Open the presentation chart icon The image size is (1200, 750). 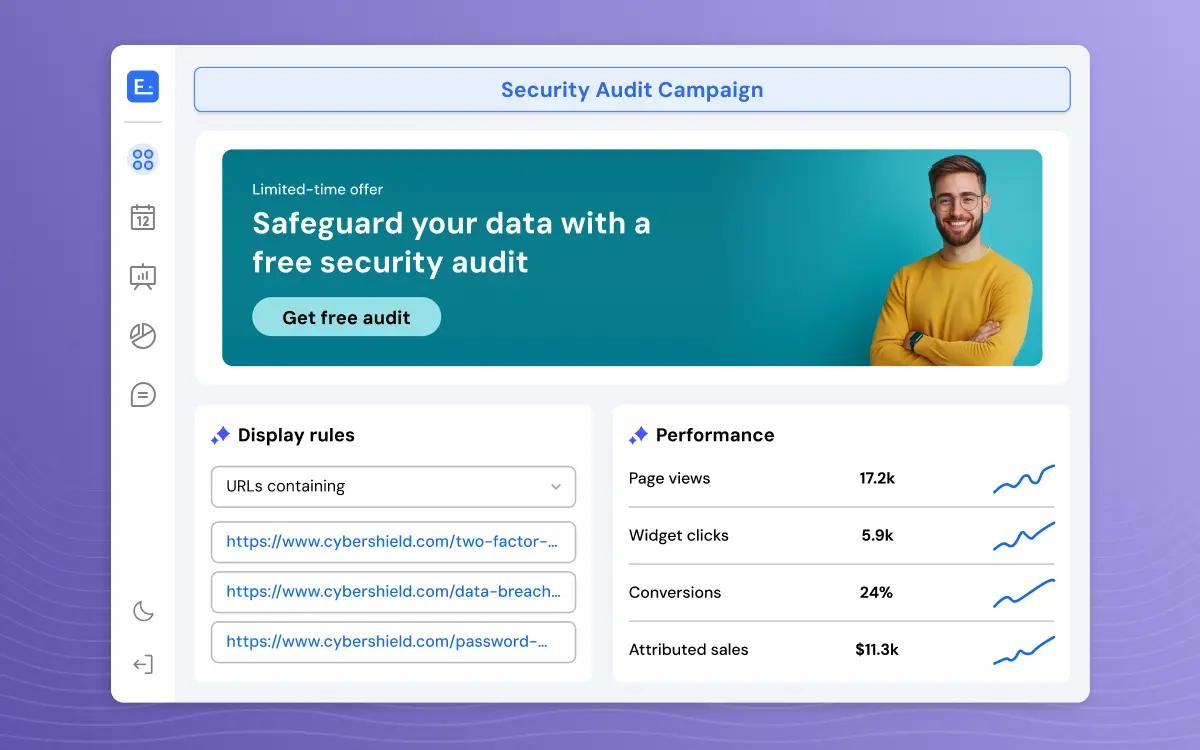[143, 276]
